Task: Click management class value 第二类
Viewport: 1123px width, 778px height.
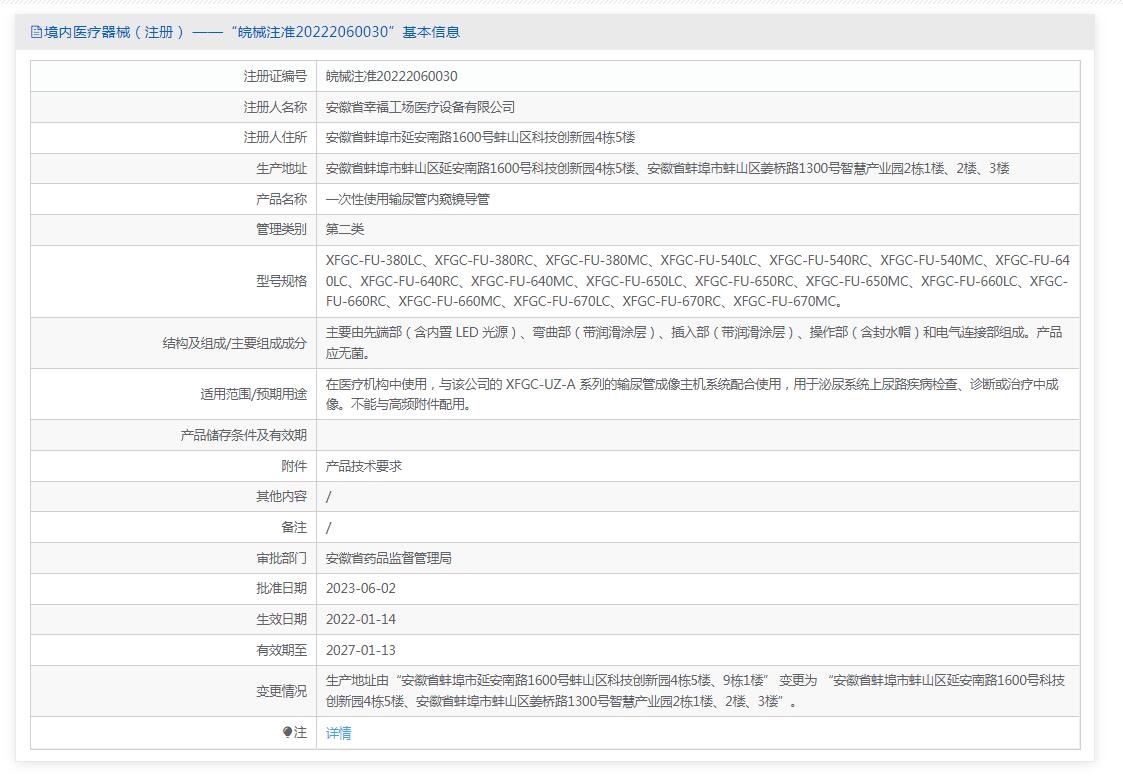Action: tap(345, 229)
